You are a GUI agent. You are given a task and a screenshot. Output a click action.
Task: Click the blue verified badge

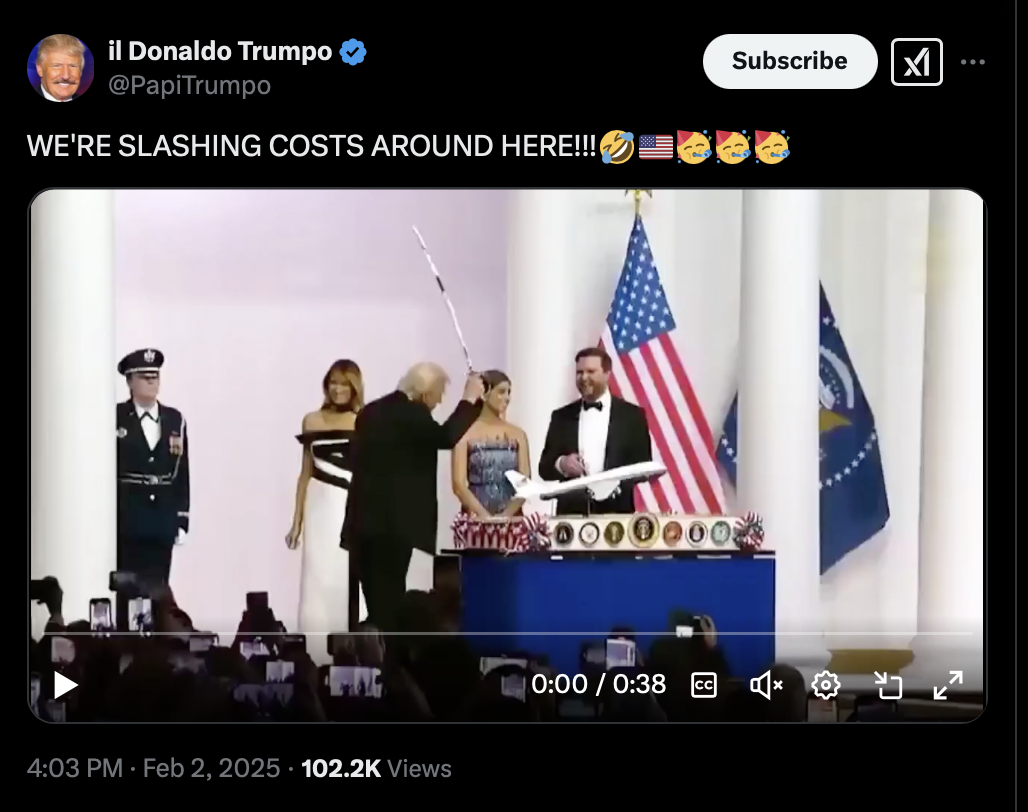353,52
